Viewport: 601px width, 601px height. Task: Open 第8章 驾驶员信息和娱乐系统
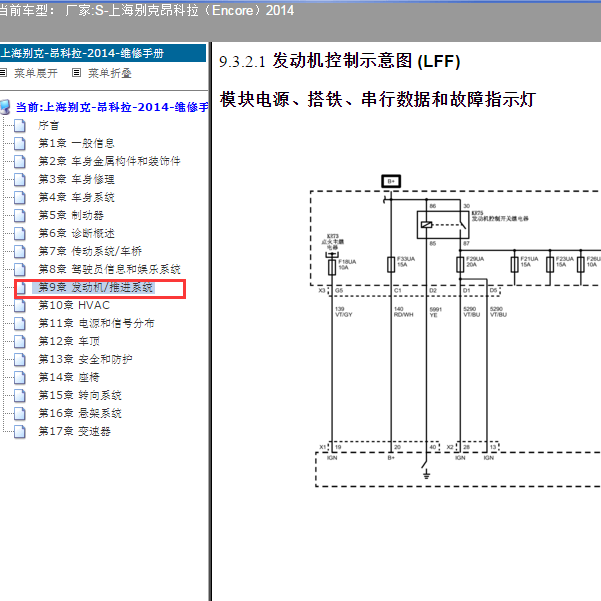pyautogui.click(x=109, y=269)
